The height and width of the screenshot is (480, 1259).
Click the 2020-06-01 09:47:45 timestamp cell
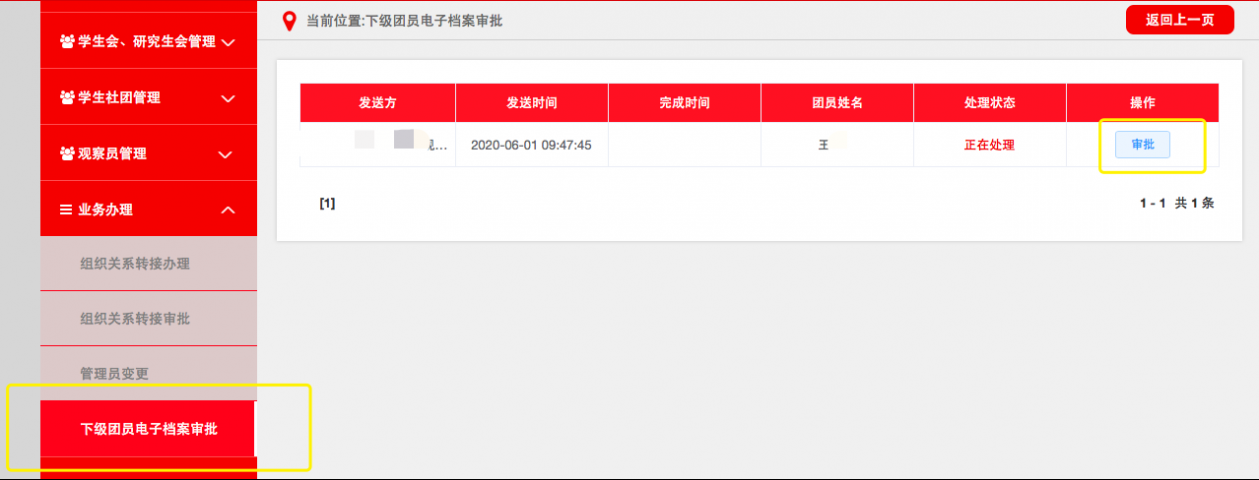tap(531, 145)
